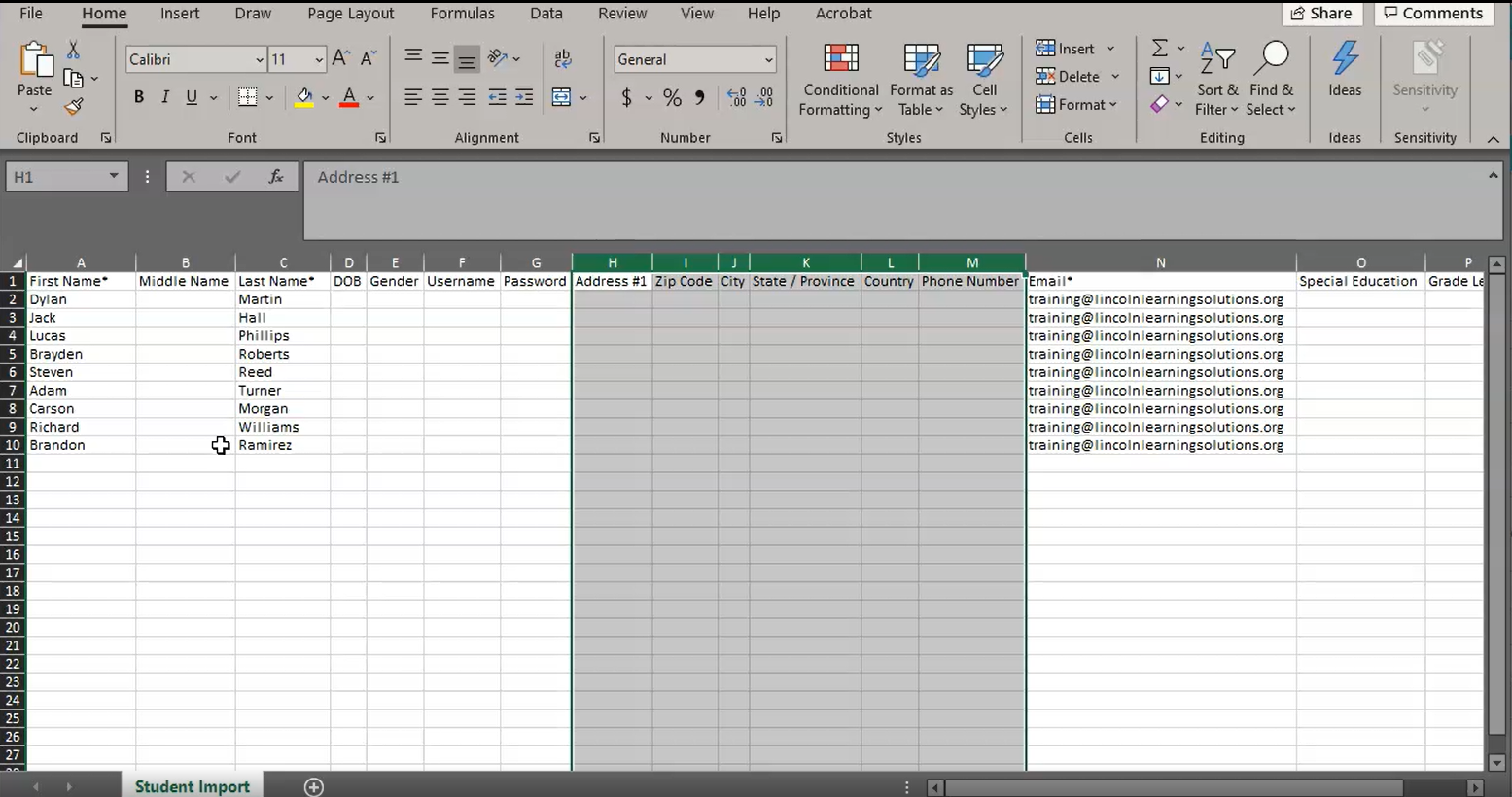
Task: Increase the cell indent
Action: click(x=524, y=97)
